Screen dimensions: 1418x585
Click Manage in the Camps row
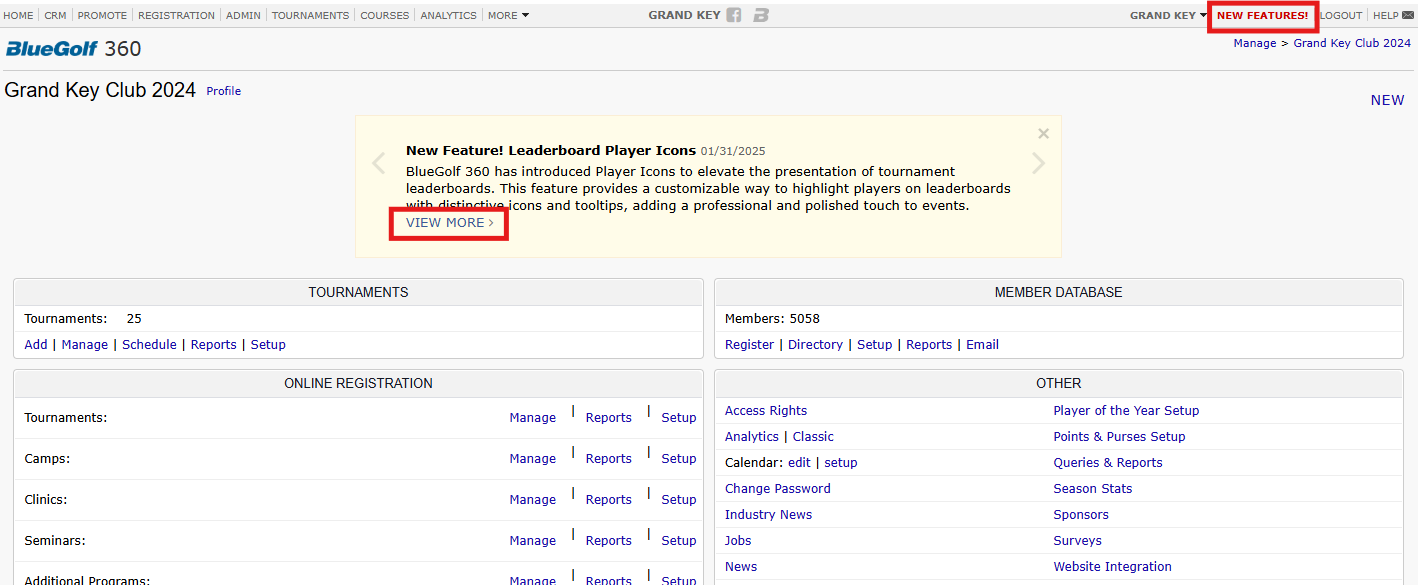point(532,459)
